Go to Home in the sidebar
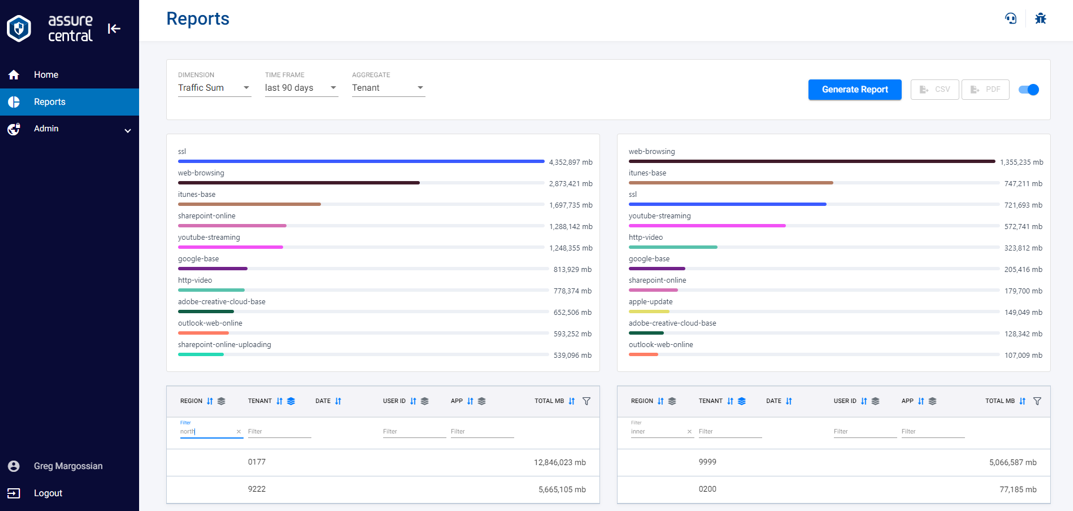 69,75
